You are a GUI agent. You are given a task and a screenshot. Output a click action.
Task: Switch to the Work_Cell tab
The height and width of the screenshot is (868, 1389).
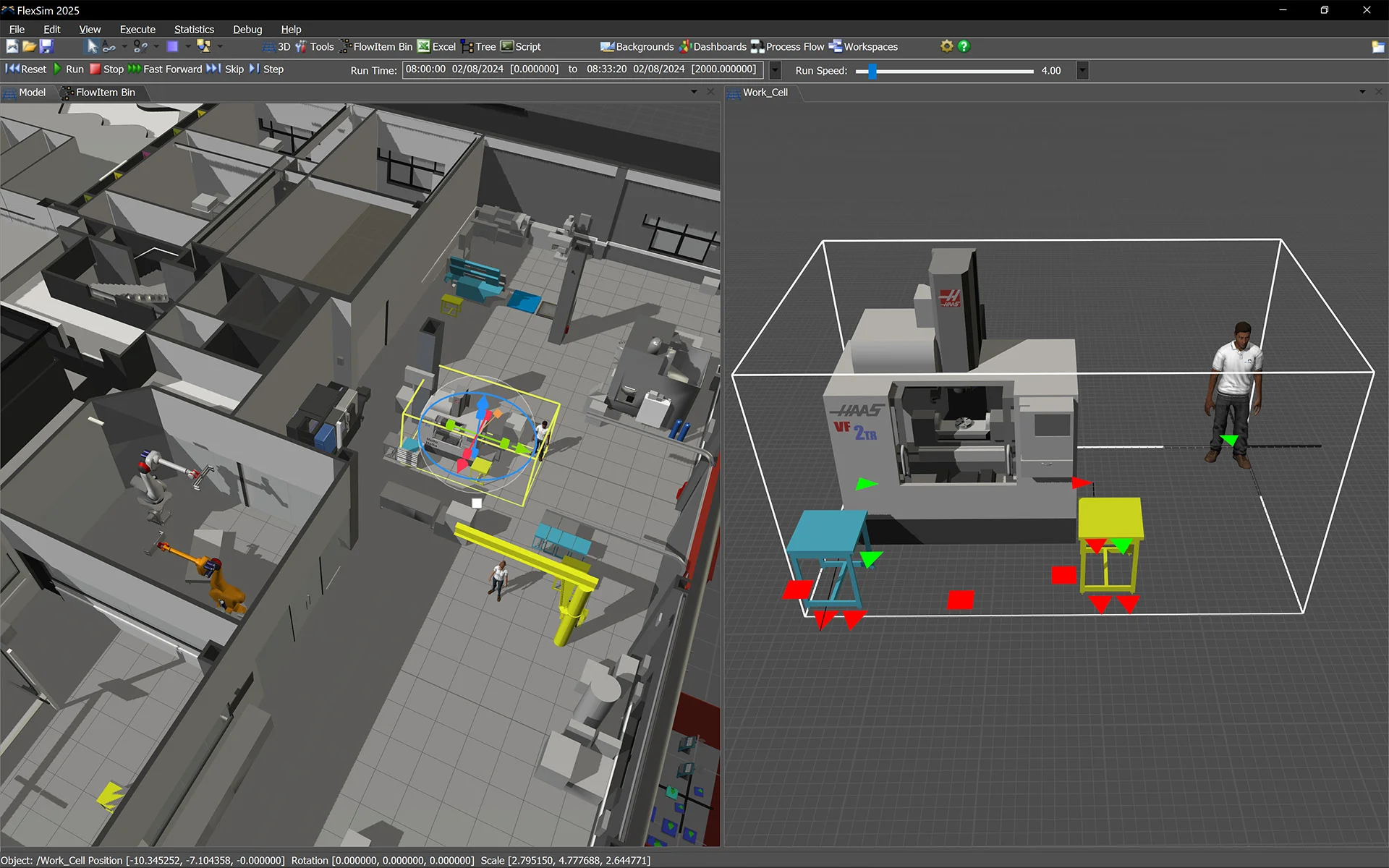(x=764, y=93)
